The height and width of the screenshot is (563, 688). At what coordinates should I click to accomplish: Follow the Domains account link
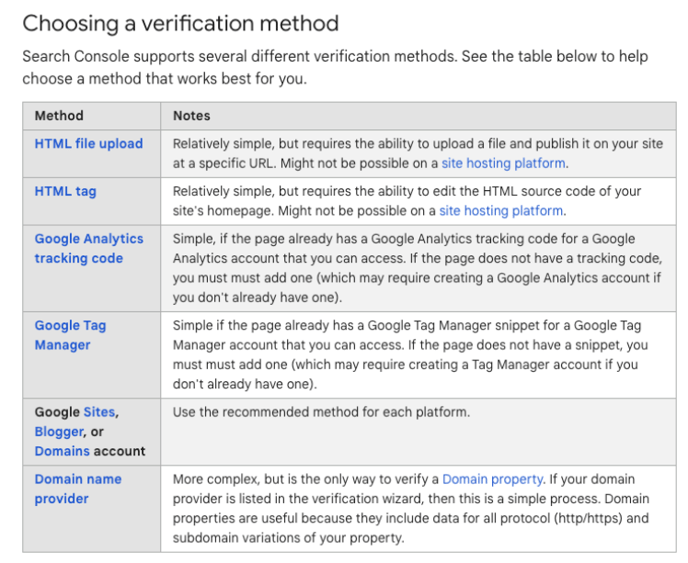[62, 451]
